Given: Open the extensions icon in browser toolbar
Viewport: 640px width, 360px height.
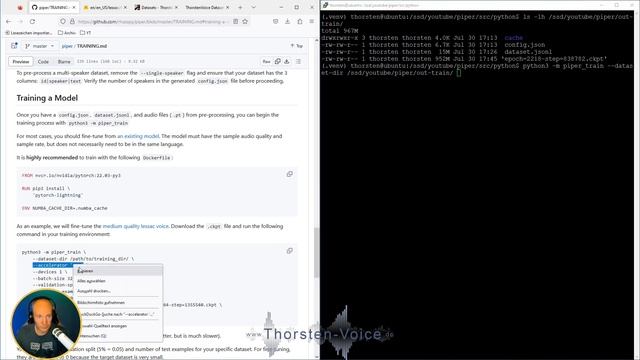Looking at the screenshot, I should 300,21.
